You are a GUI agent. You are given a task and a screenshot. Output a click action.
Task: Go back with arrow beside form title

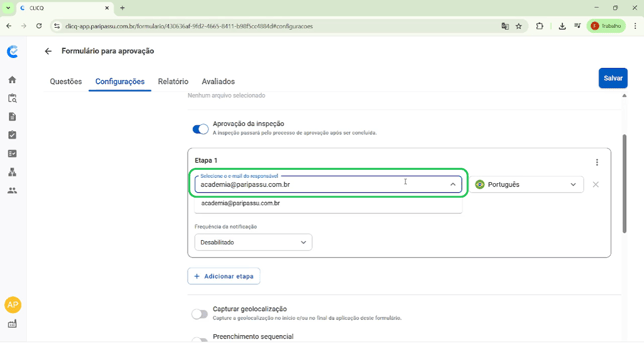click(48, 51)
